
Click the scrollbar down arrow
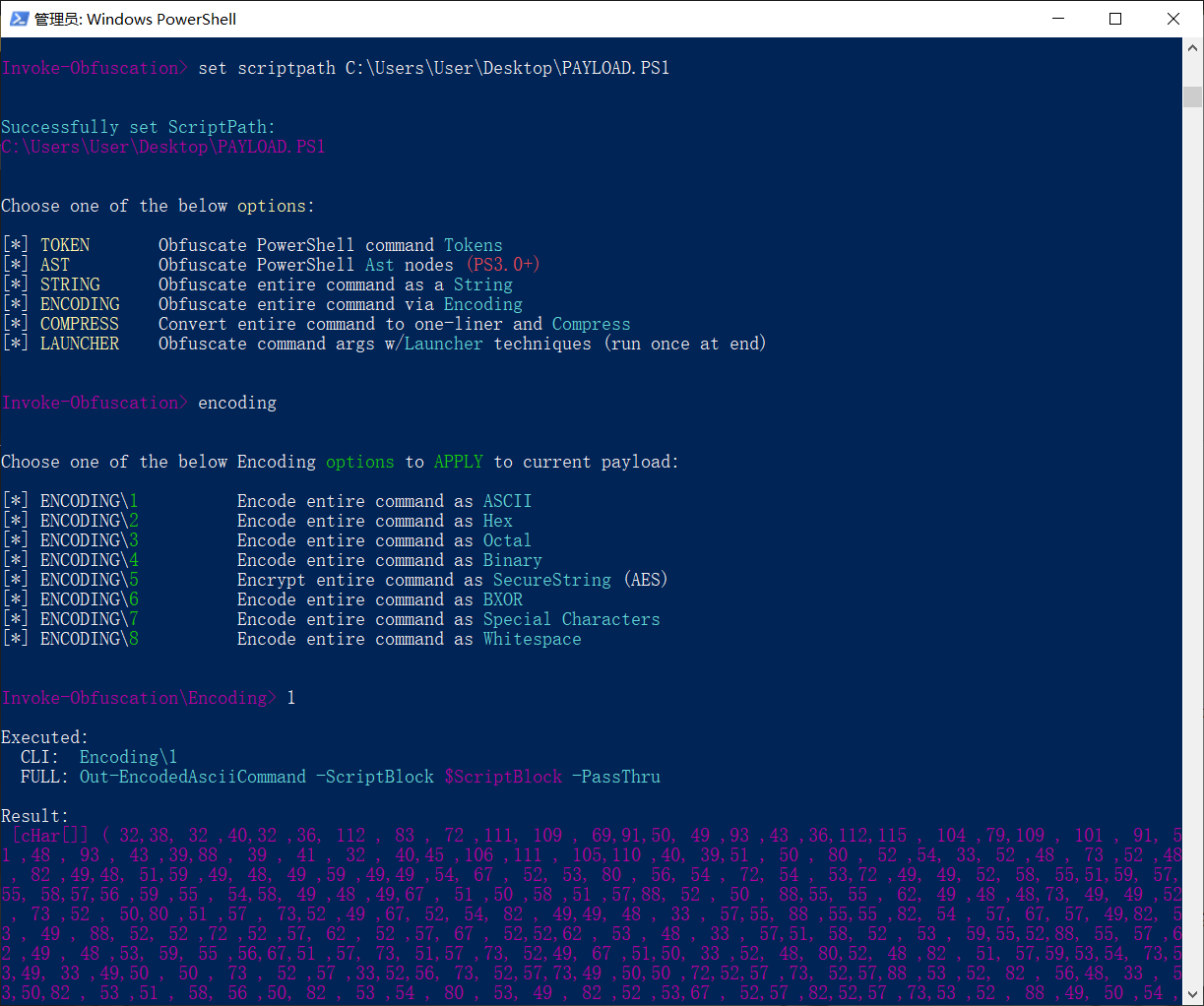tap(1193, 995)
